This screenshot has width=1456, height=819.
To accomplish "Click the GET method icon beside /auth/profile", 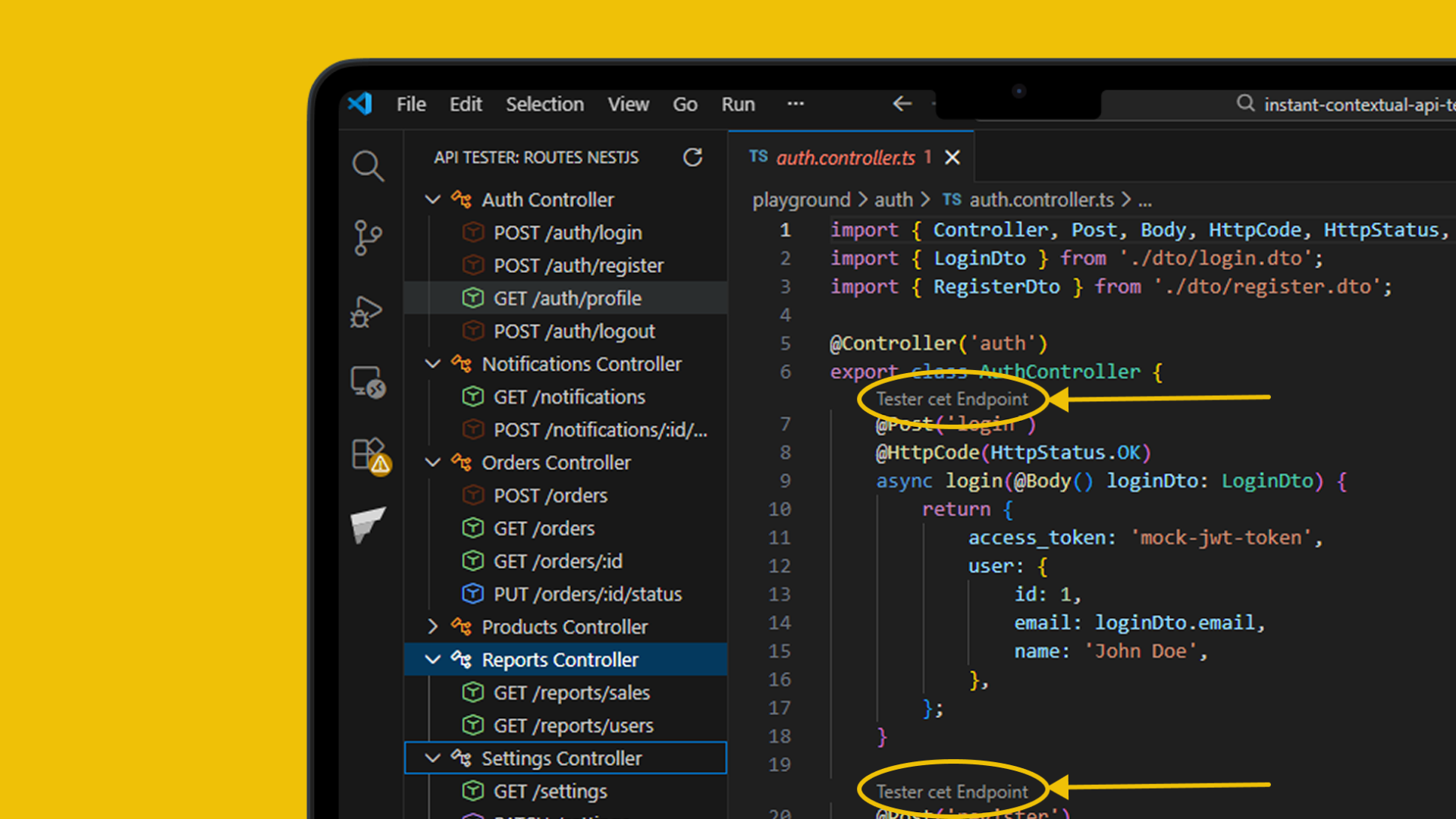I will 472,298.
